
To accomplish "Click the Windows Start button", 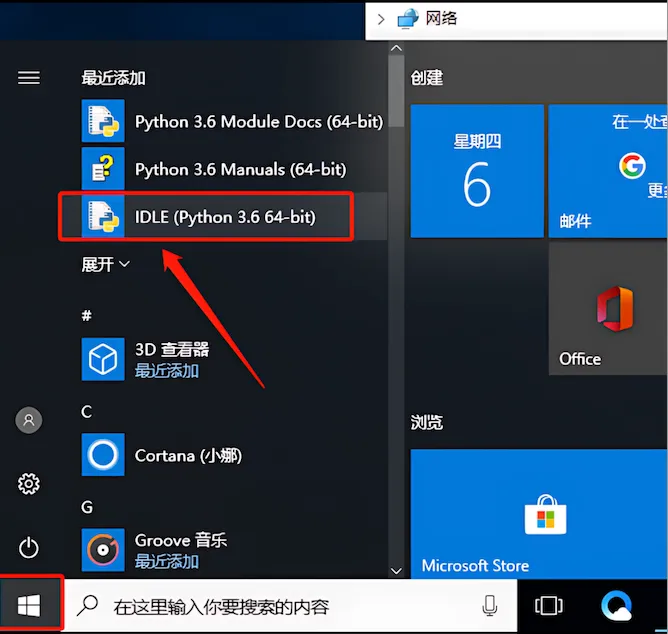I will 29,605.
